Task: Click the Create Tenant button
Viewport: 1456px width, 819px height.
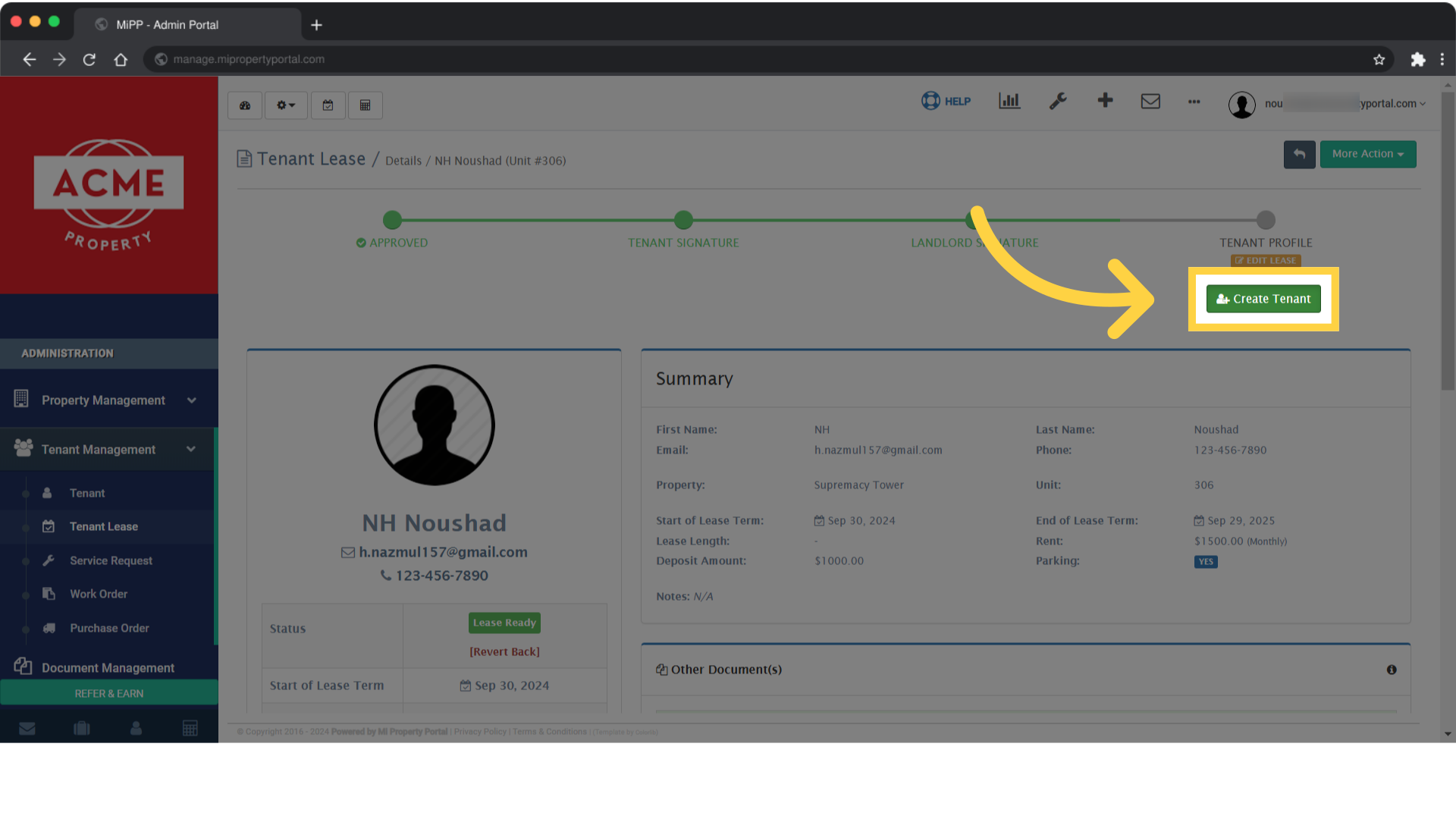Action: (x=1263, y=299)
